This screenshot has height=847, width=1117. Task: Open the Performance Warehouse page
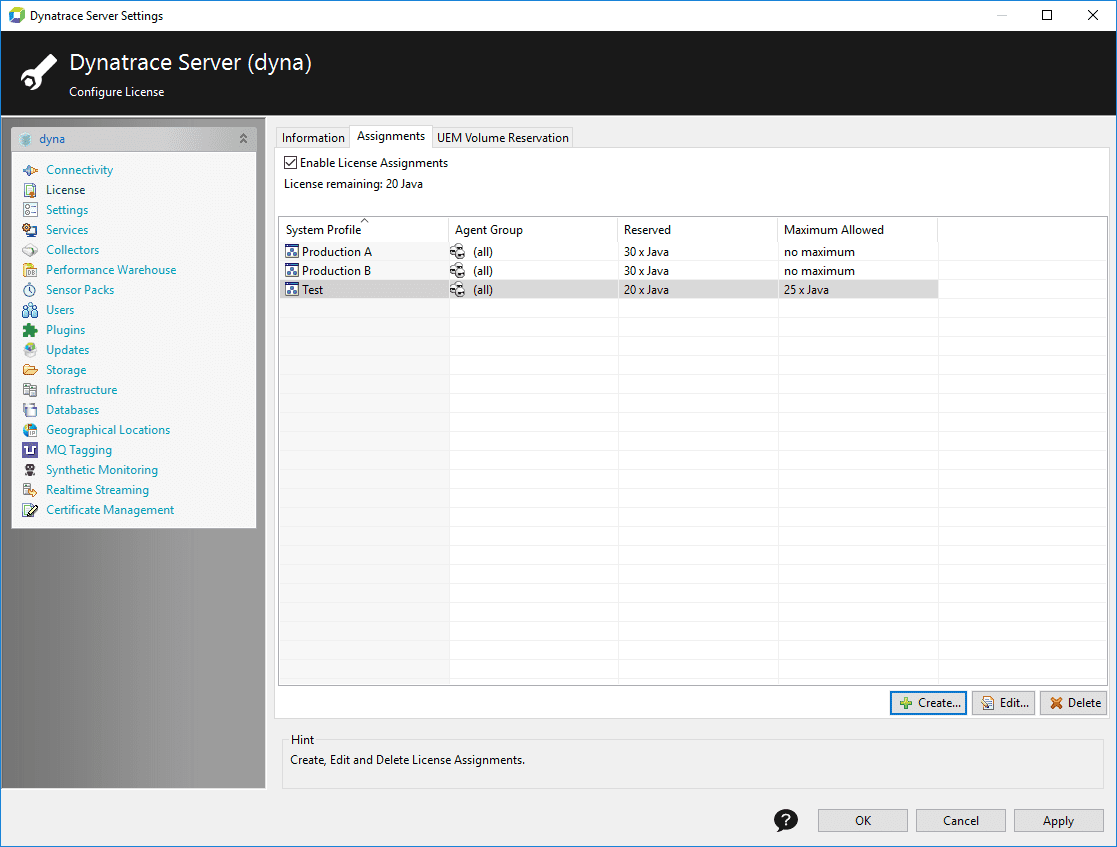point(111,270)
